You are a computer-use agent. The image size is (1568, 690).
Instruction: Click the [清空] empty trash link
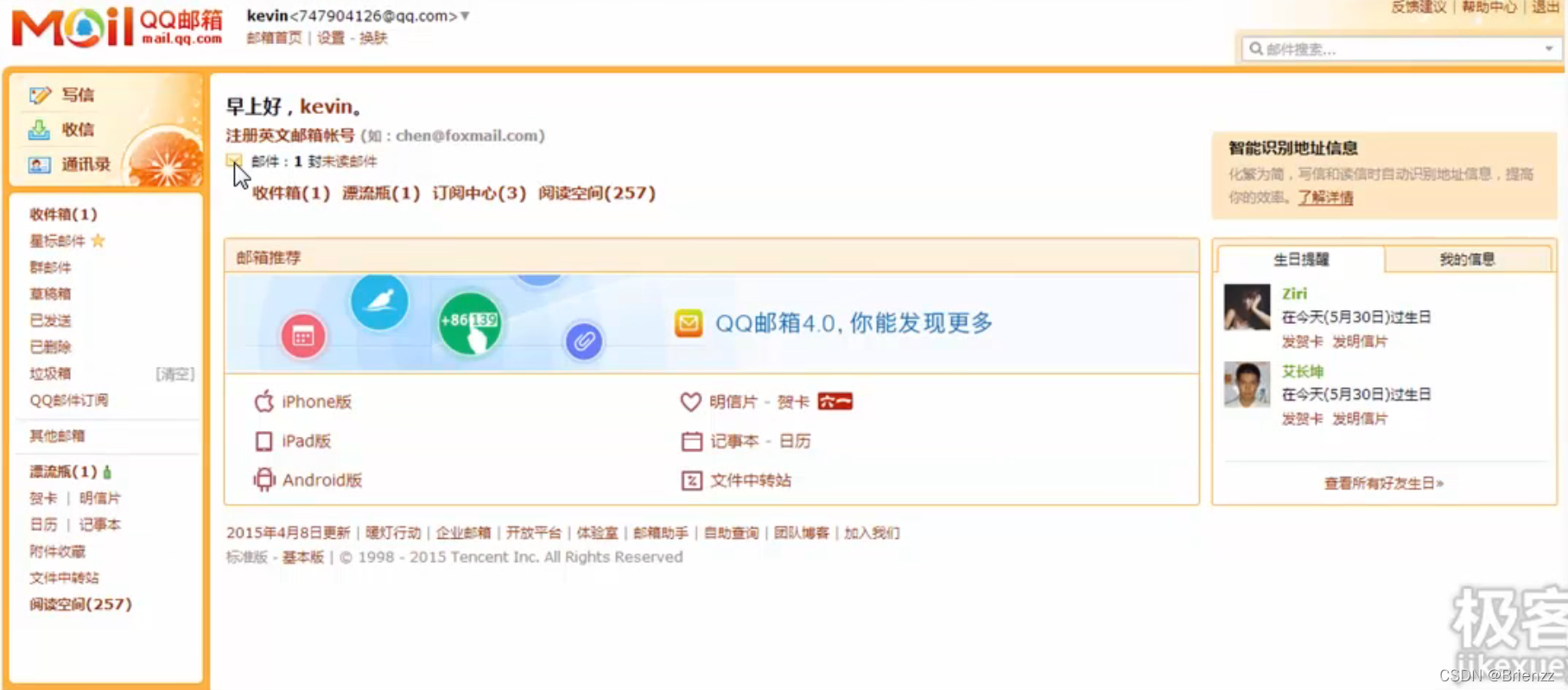coord(175,374)
